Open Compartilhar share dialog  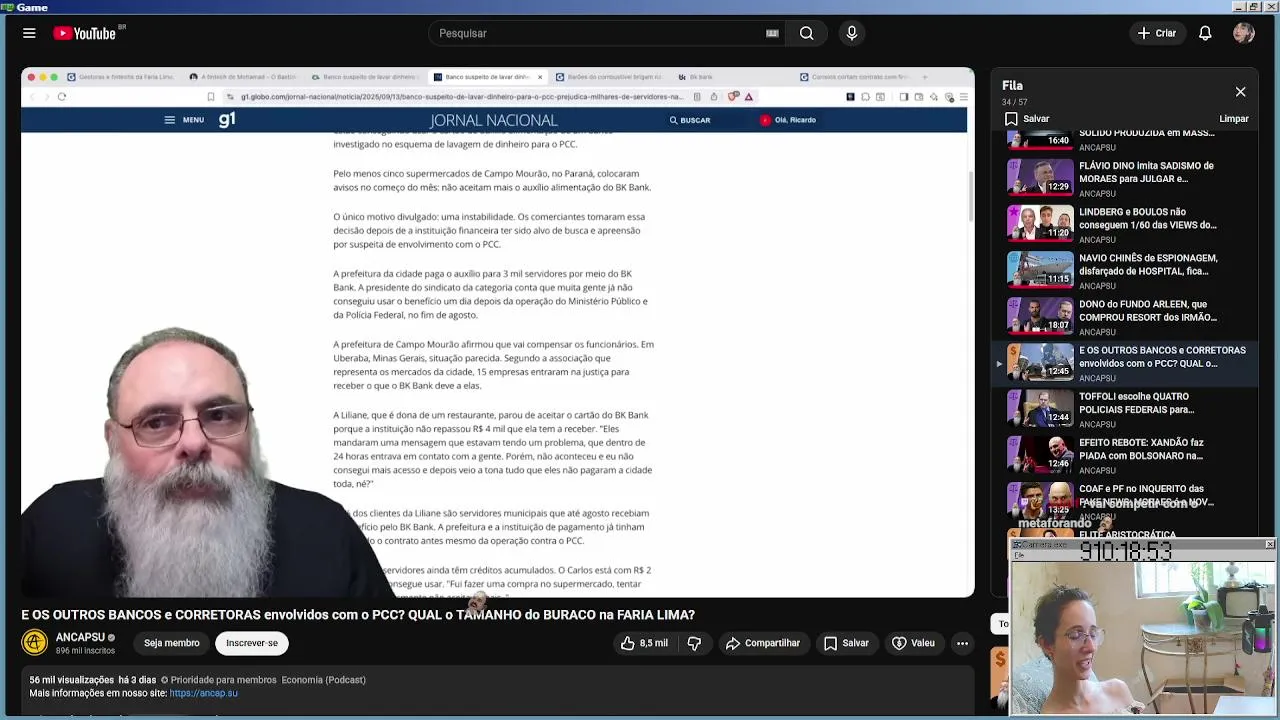tap(763, 643)
